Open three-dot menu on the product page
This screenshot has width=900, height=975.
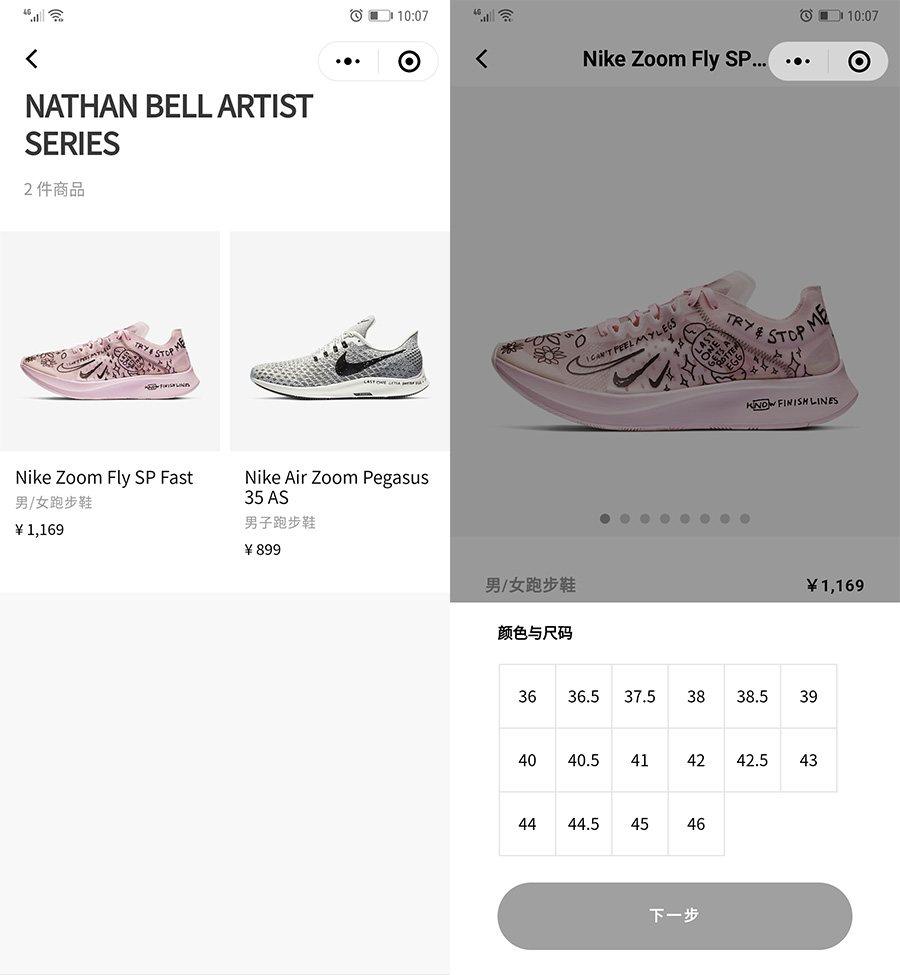[798, 61]
